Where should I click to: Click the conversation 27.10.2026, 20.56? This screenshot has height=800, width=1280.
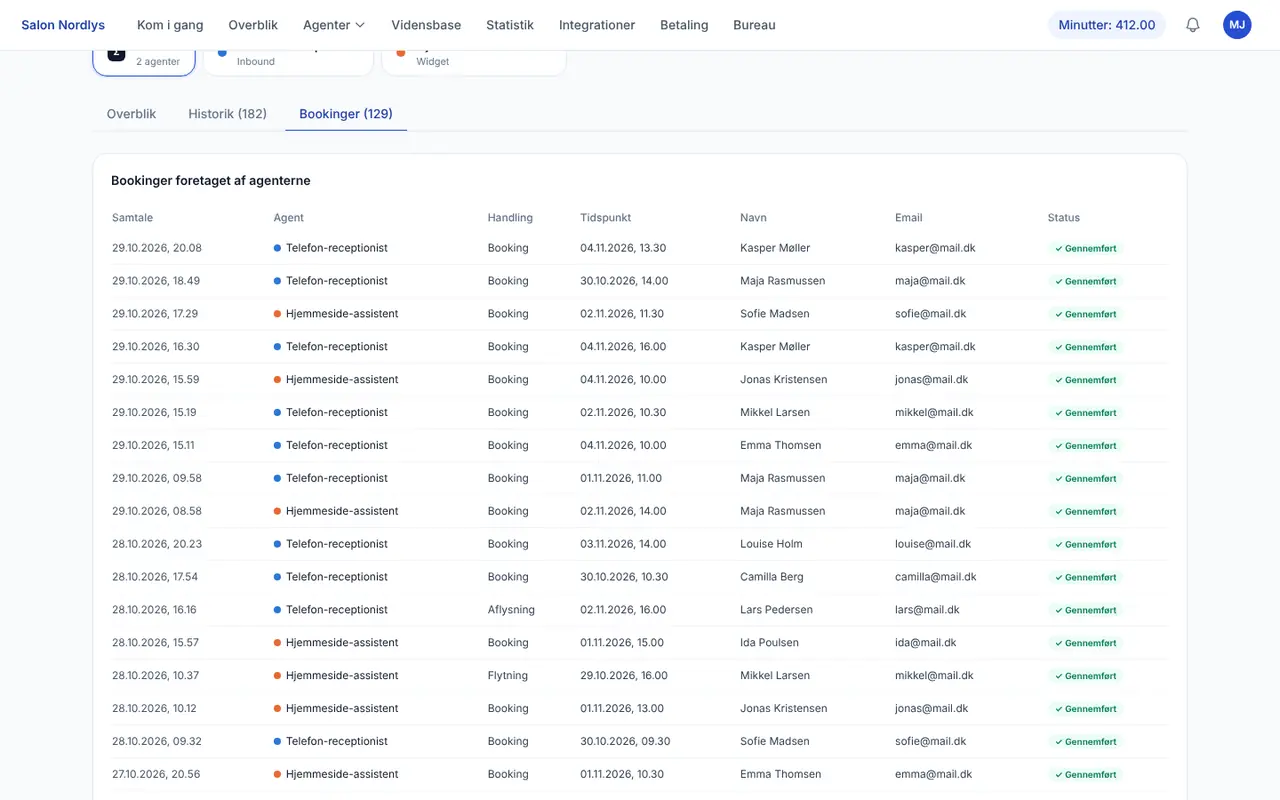(156, 776)
